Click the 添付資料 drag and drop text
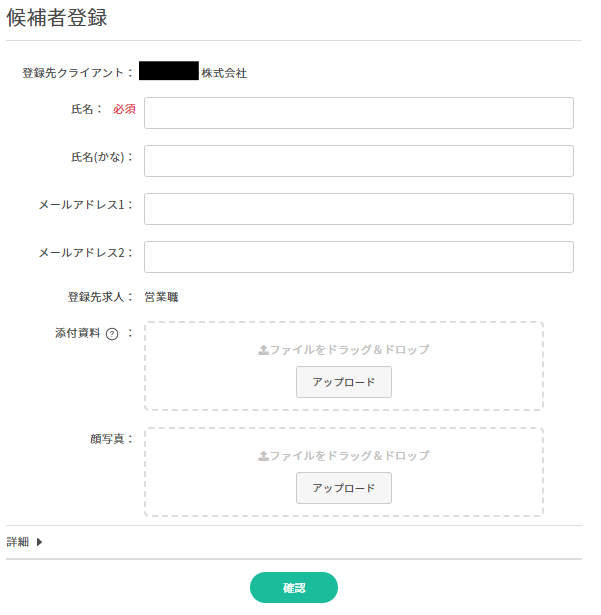Image resolution: width=601 pixels, height=615 pixels. pyautogui.click(x=349, y=350)
